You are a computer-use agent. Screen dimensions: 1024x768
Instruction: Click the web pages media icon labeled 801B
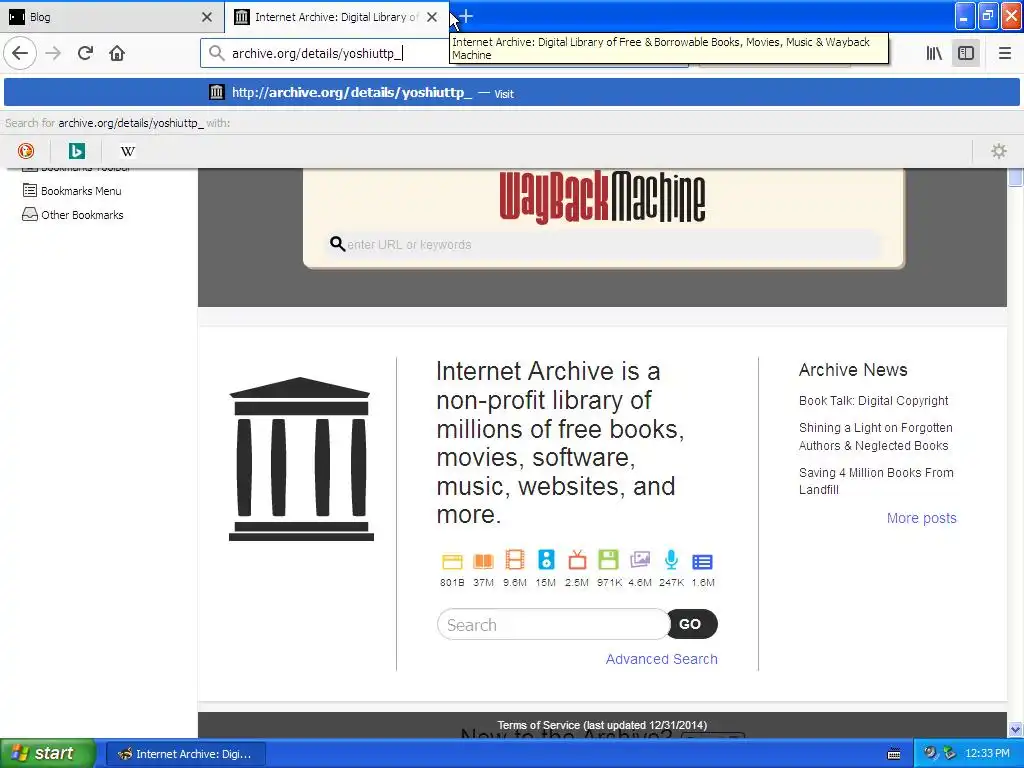pyautogui.click(x=452, y=562)
